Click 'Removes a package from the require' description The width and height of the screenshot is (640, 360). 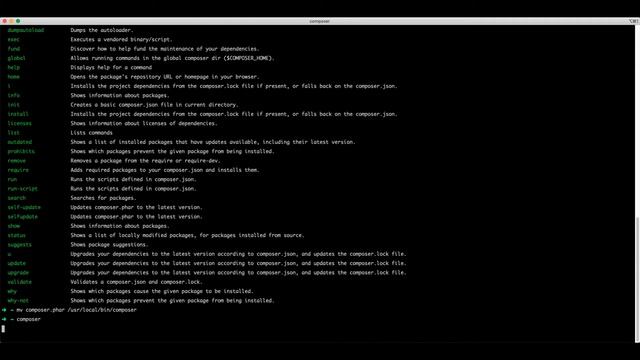145,161
